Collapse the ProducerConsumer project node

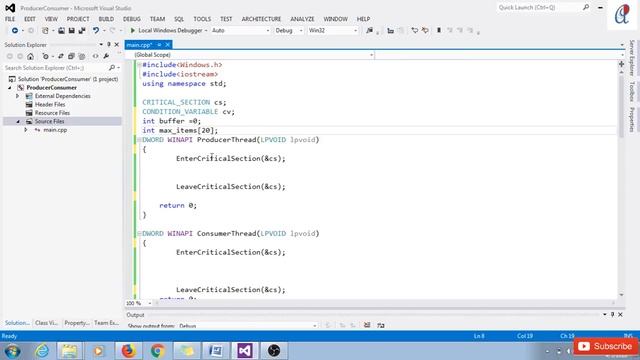10,88
